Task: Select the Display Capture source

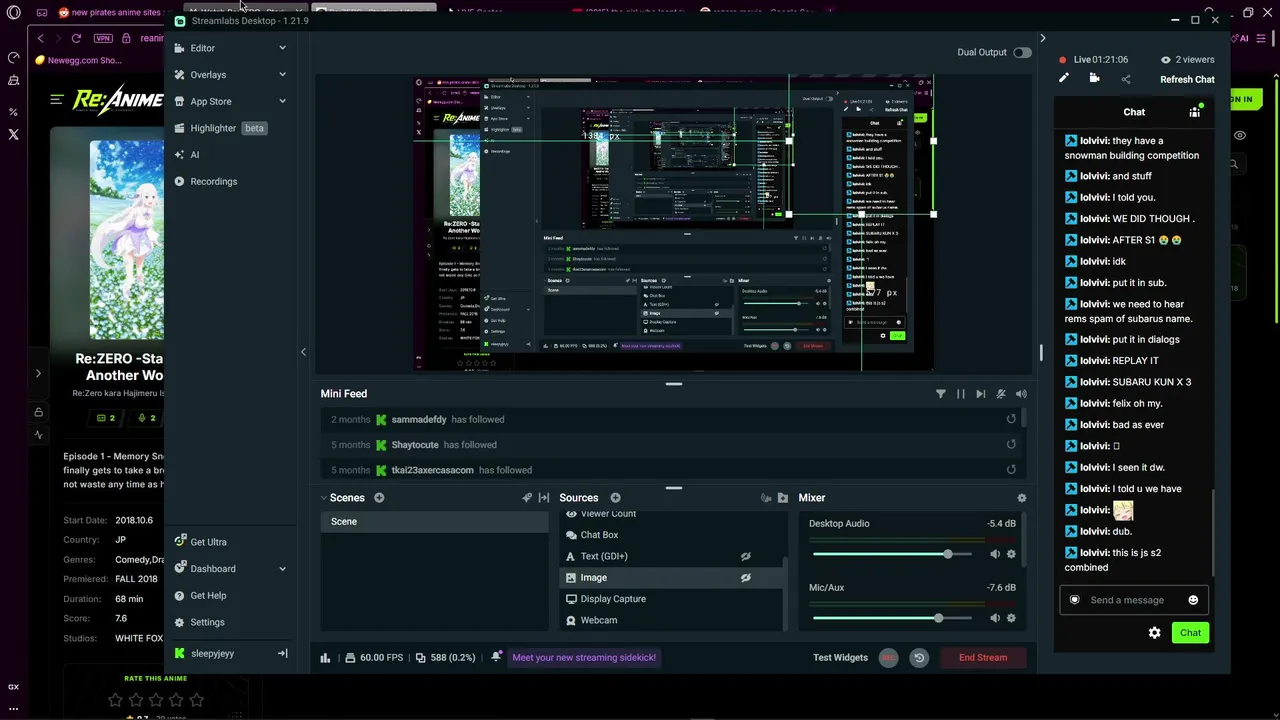Action: 670,599
